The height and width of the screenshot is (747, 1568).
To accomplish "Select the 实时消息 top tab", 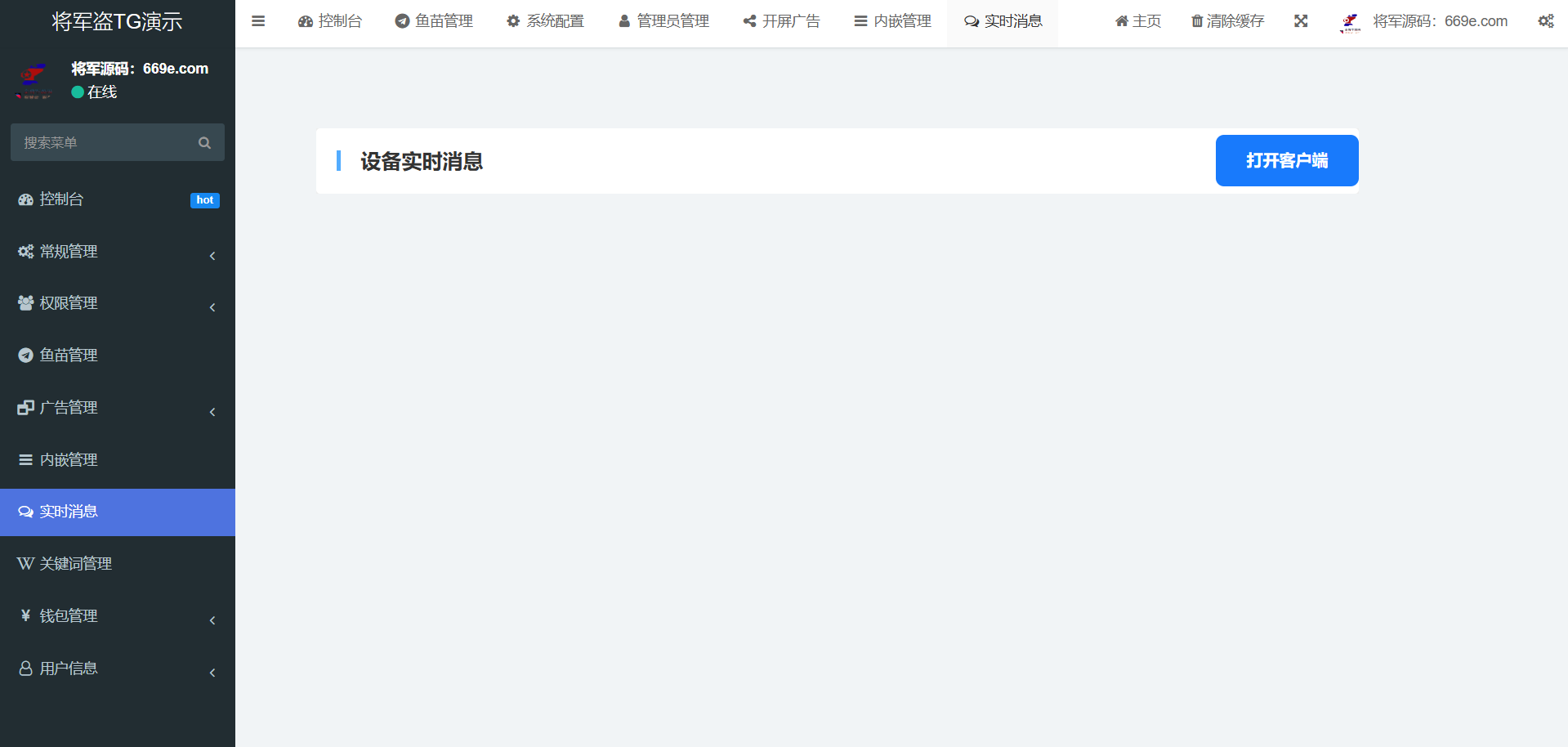I will 1003,21.
